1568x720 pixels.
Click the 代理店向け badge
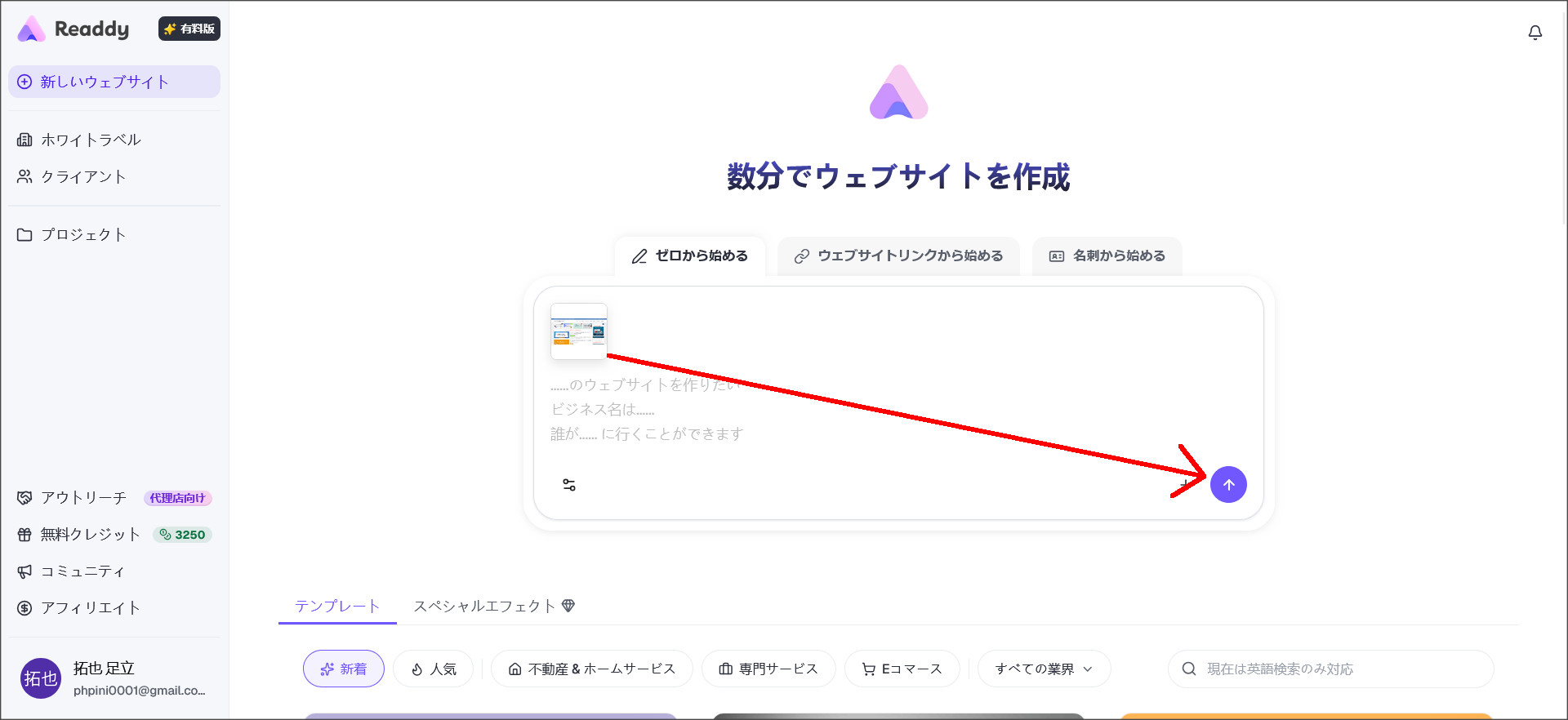click(178, 498)
